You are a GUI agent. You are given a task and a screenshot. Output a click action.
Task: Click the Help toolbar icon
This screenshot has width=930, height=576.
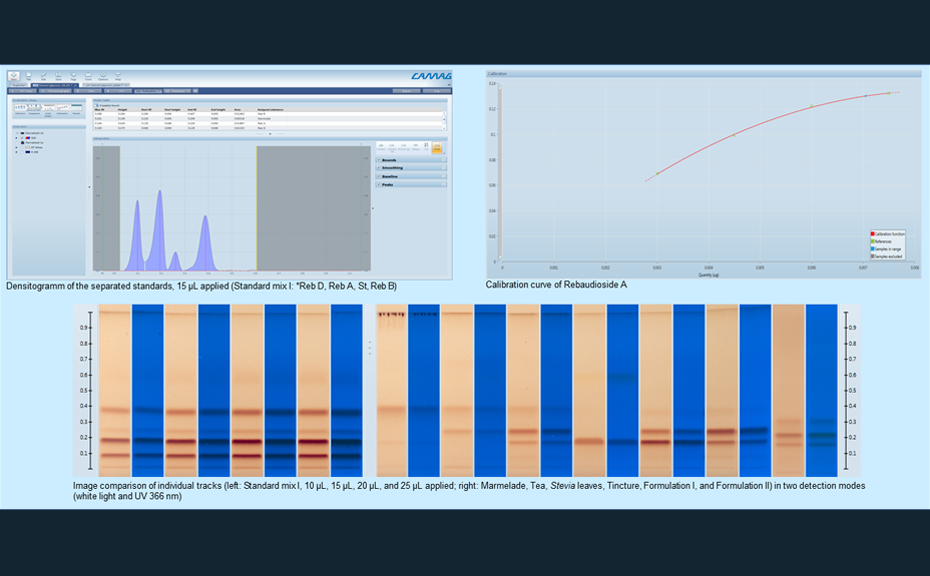[118, 76]
